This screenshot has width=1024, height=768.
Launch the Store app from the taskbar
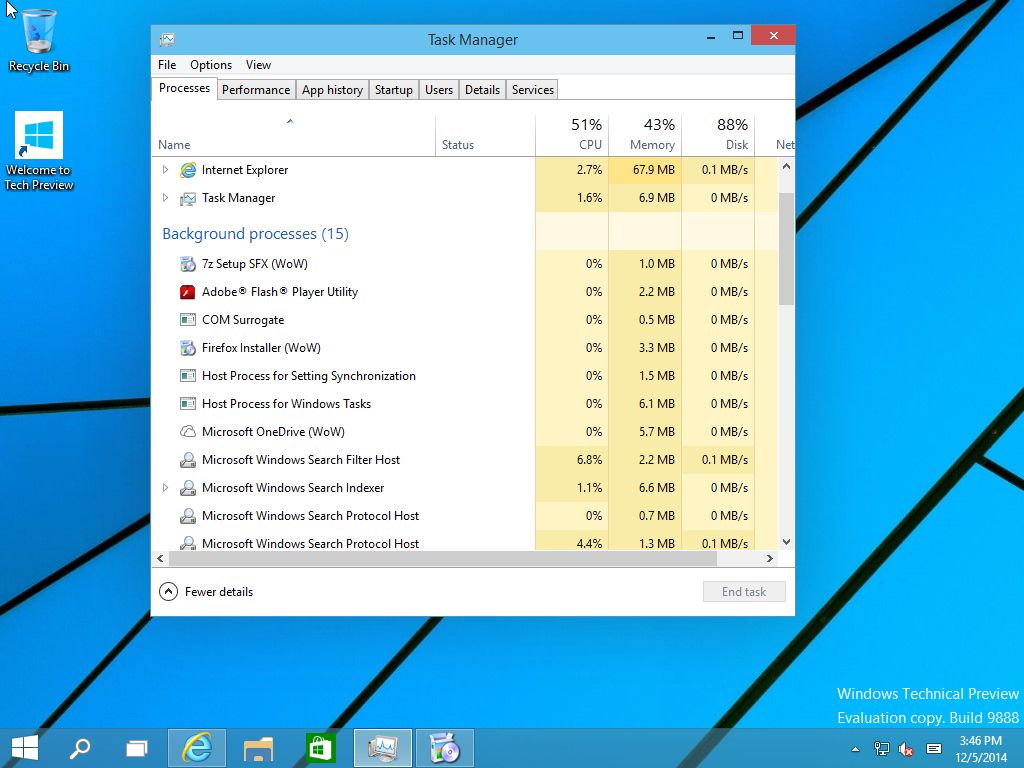tap(320, 748)
